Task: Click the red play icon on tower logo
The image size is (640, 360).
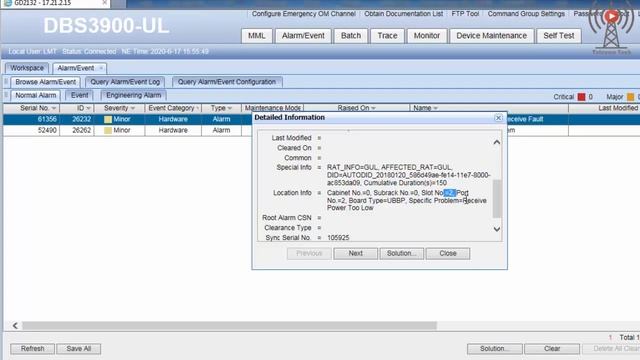Action: point(611,16)
